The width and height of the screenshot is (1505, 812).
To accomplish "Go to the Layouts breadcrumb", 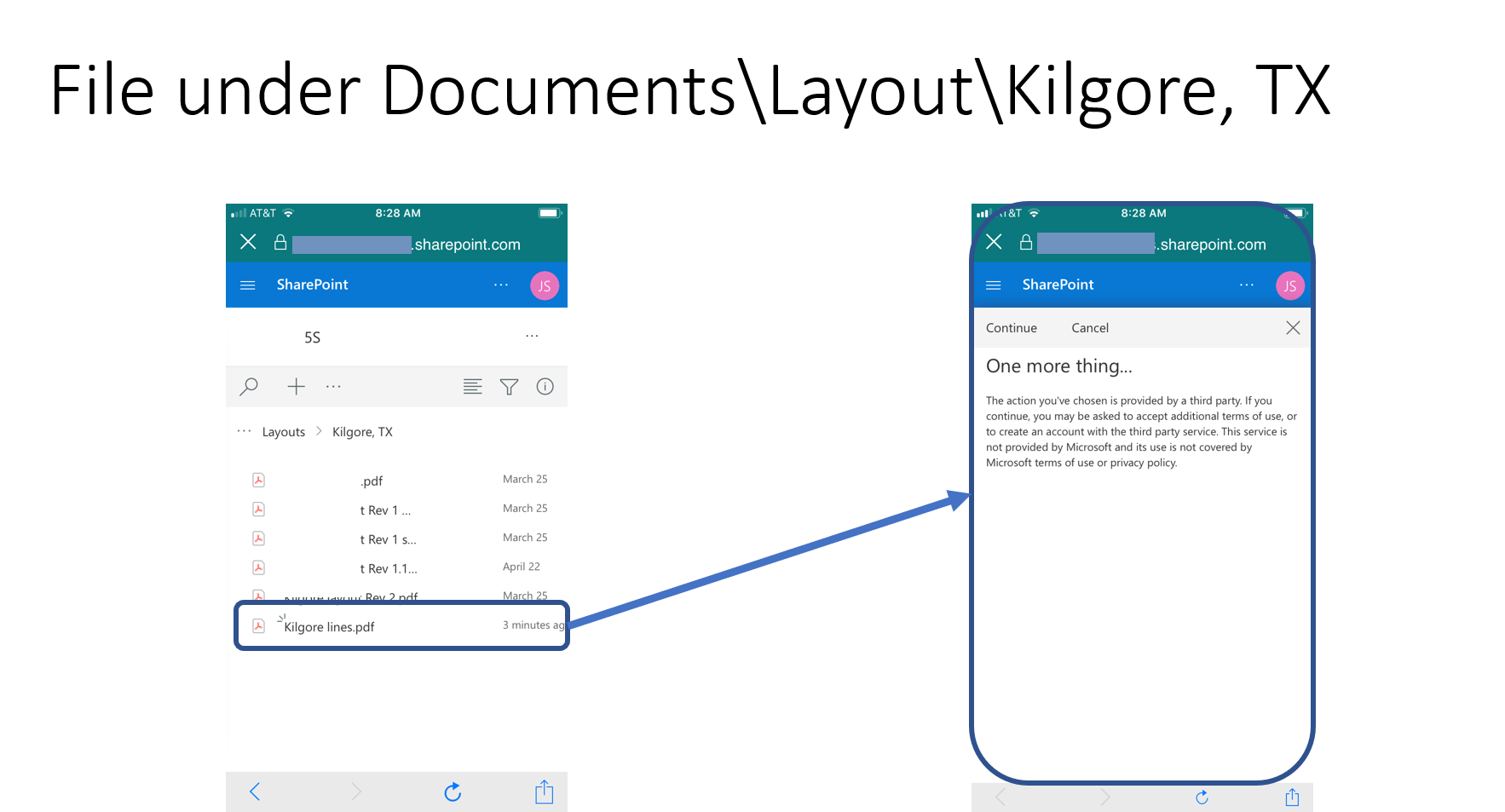I will [x=284, y=432].
